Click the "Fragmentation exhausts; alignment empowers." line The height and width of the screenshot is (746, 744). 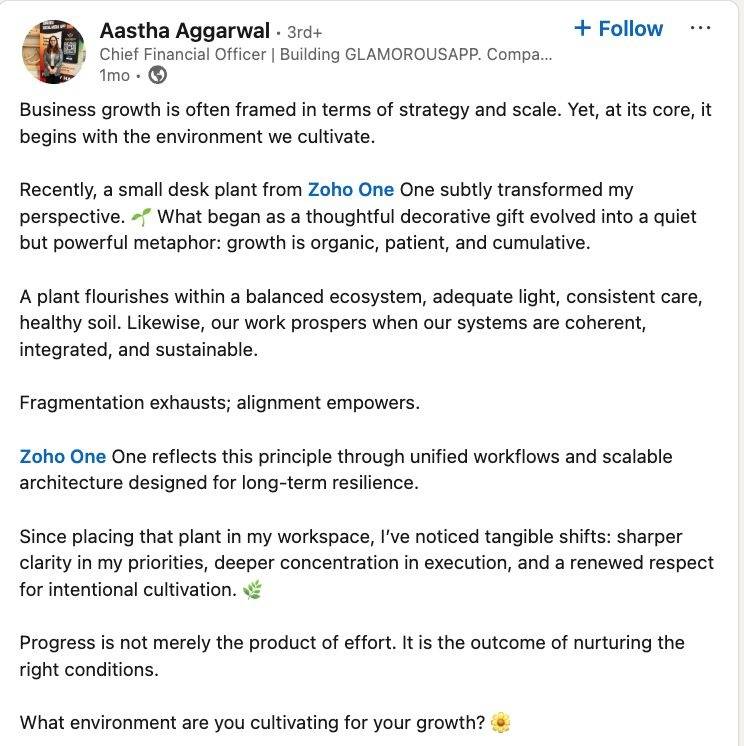(220, 403)
